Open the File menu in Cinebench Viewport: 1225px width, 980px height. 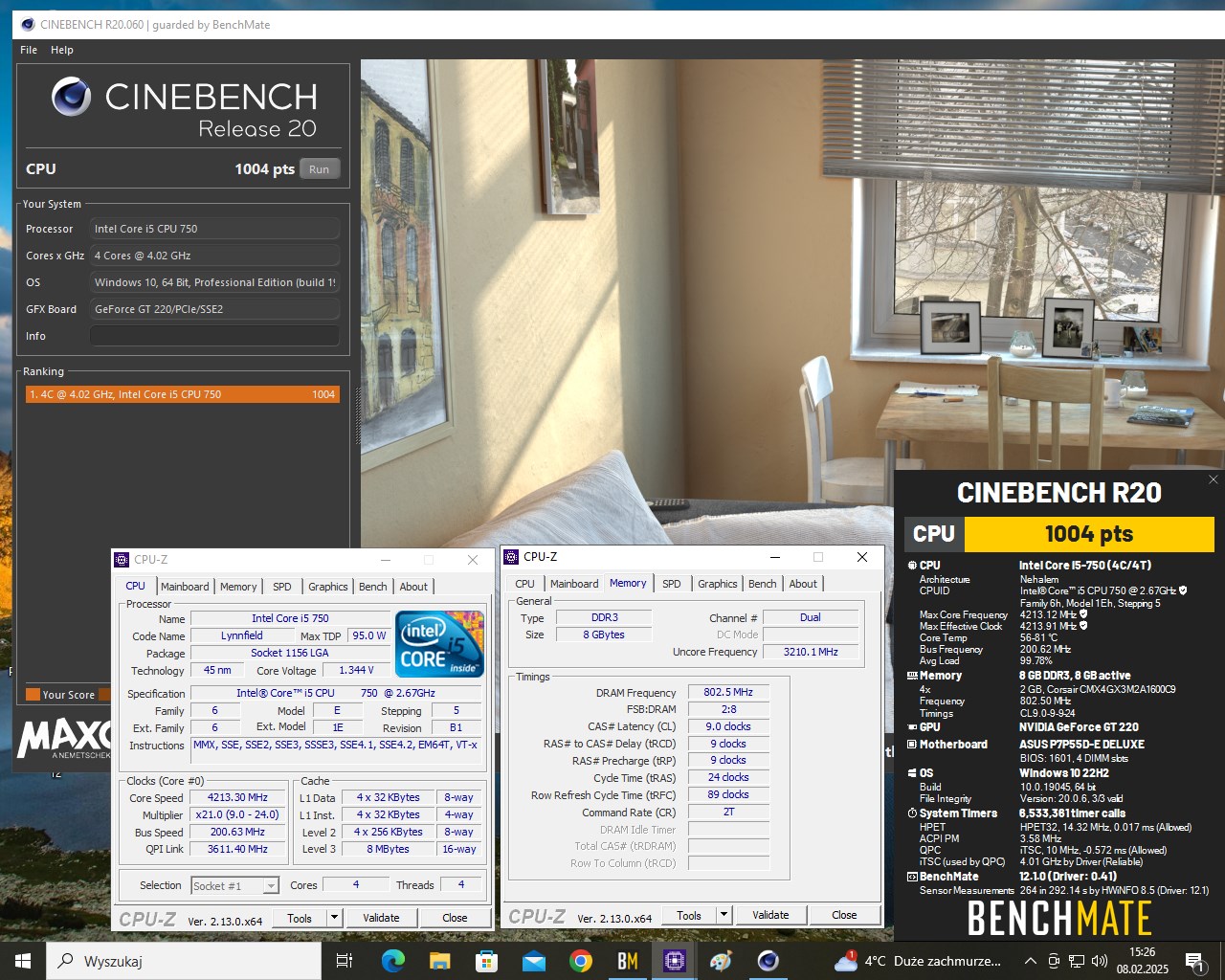point(29,50)
